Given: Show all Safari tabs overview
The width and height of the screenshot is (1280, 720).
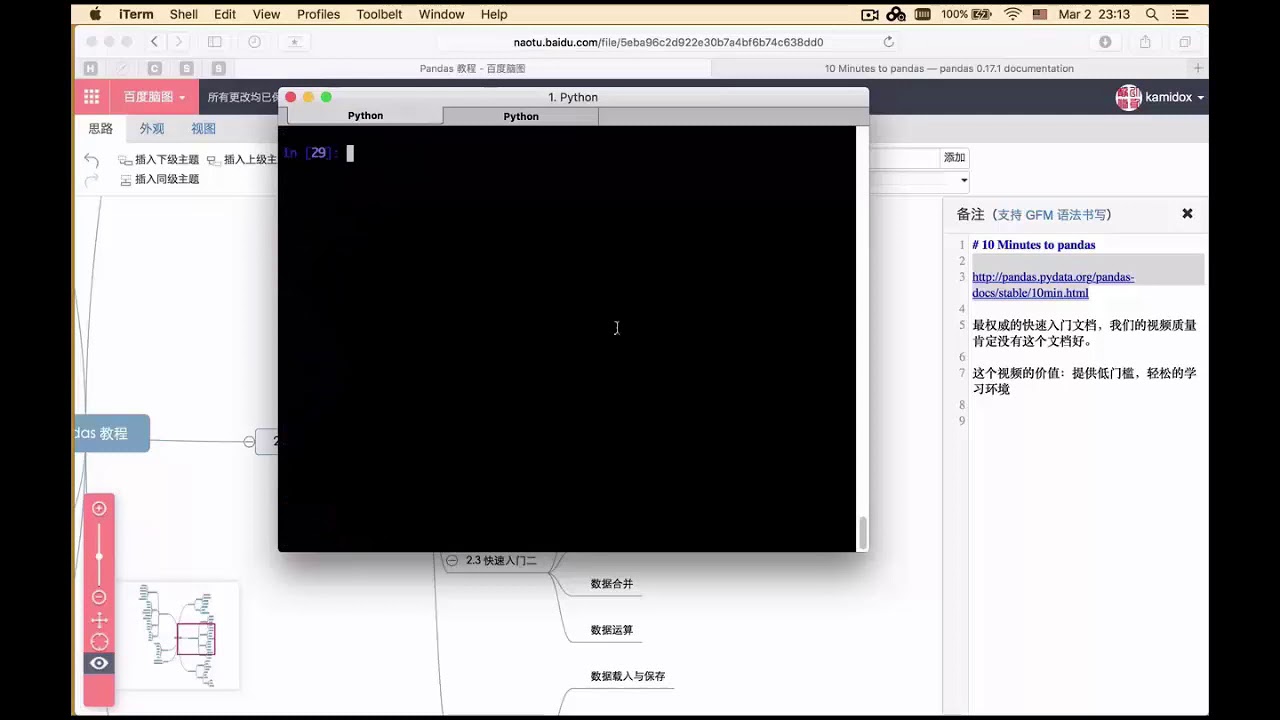Looking at the screenshot, I should click(1185, 42).
